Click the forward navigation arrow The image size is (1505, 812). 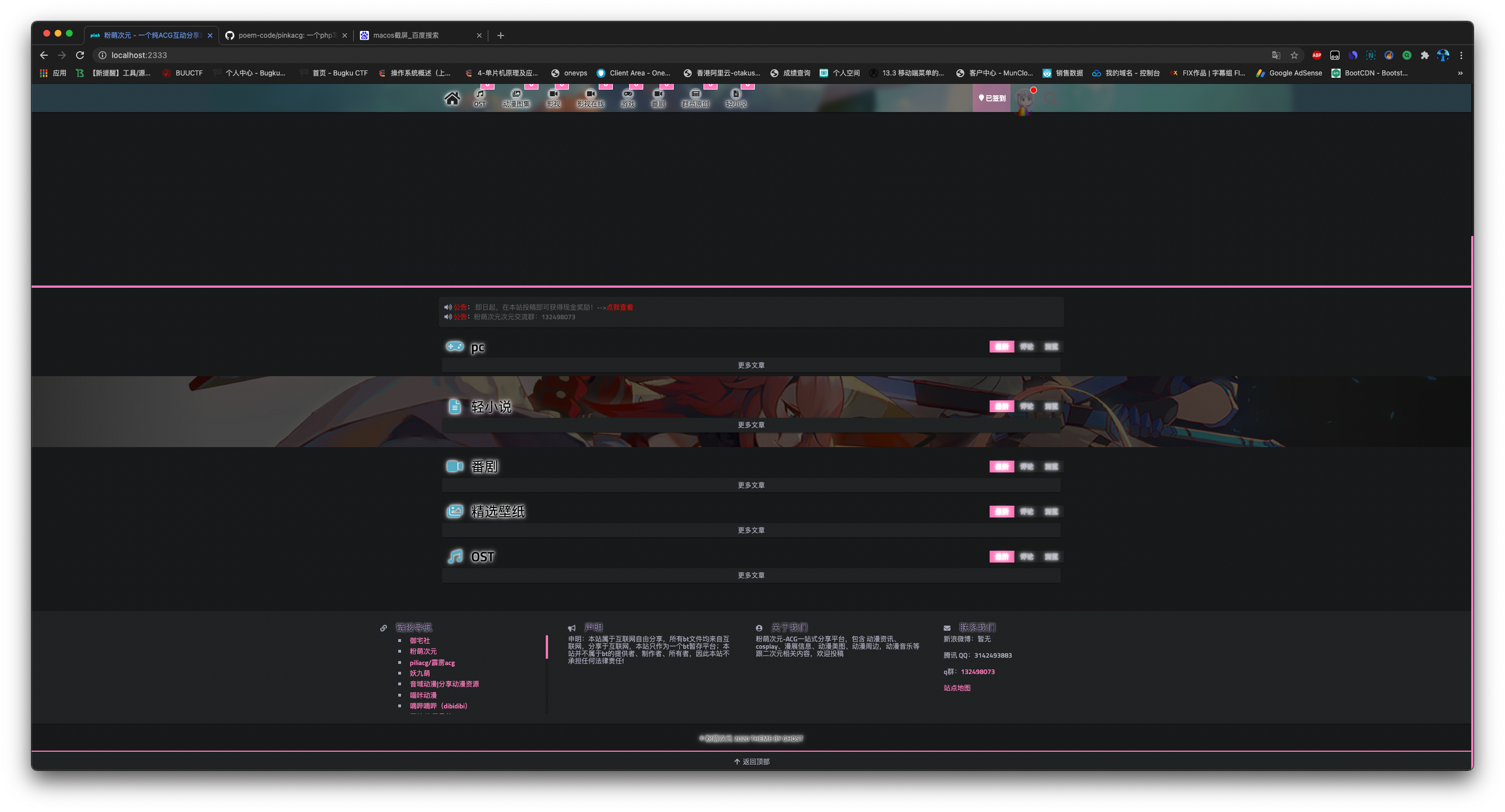pyautogui.click(x=62, y=55)
